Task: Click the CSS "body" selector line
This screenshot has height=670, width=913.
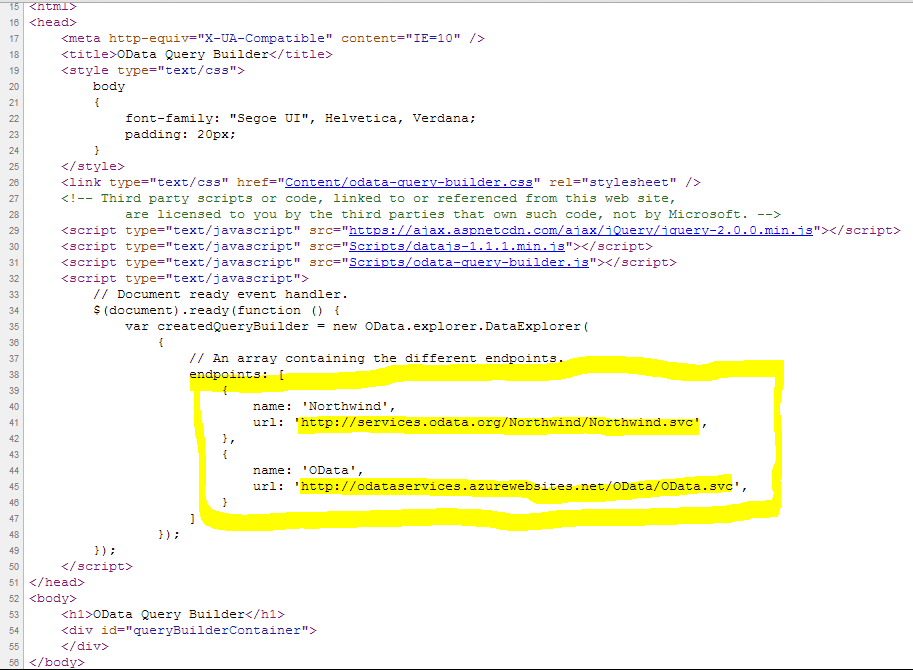Action: coord(109,86)
